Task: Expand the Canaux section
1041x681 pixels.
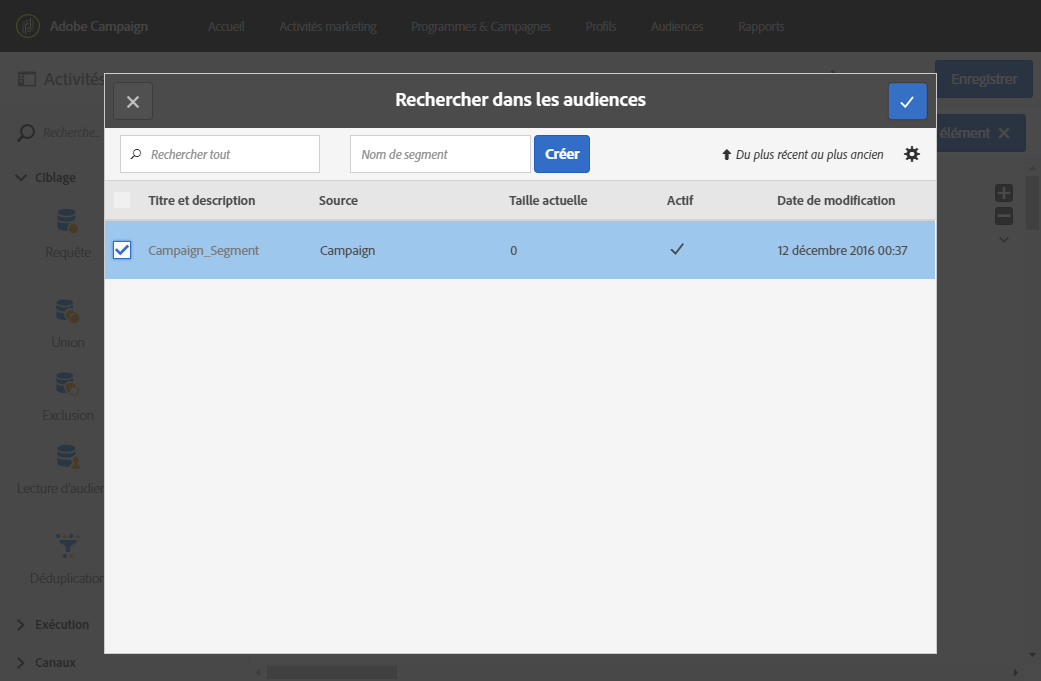Action: [21, 662]
